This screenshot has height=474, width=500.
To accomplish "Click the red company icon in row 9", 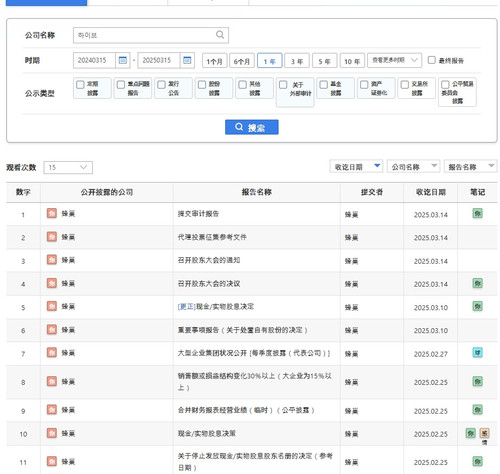I will (x=52, y=410).
